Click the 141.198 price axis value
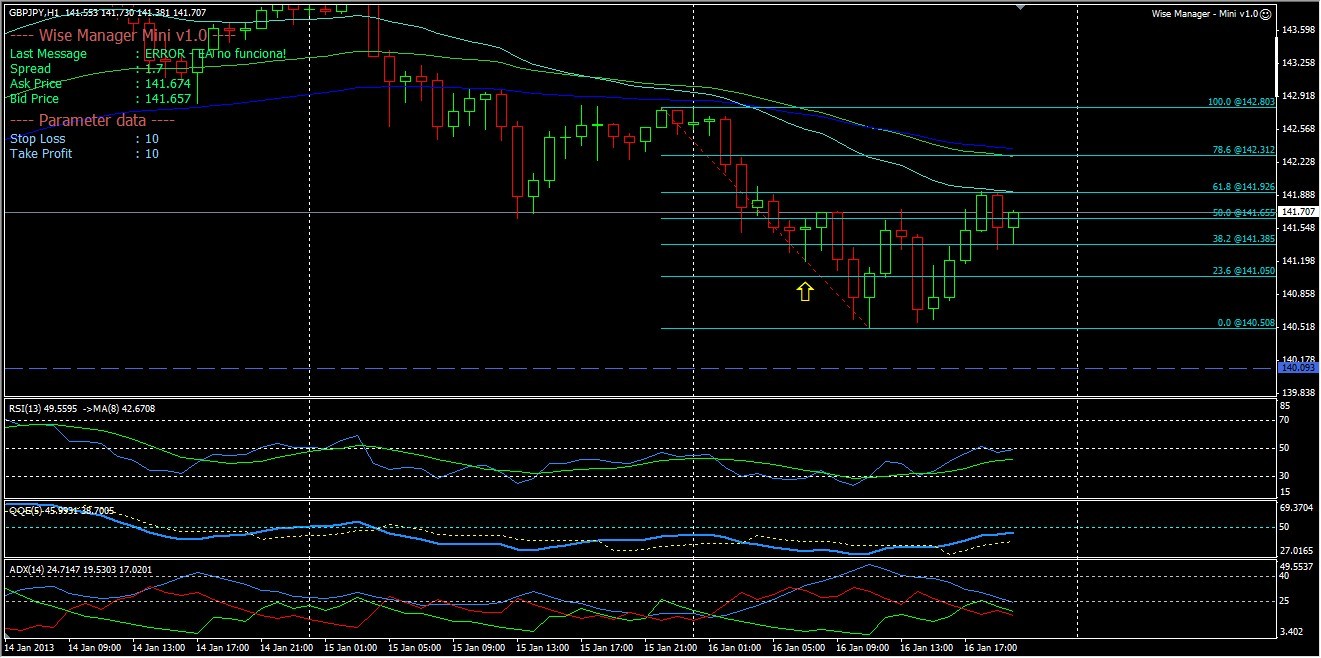 pos(1298,261)
